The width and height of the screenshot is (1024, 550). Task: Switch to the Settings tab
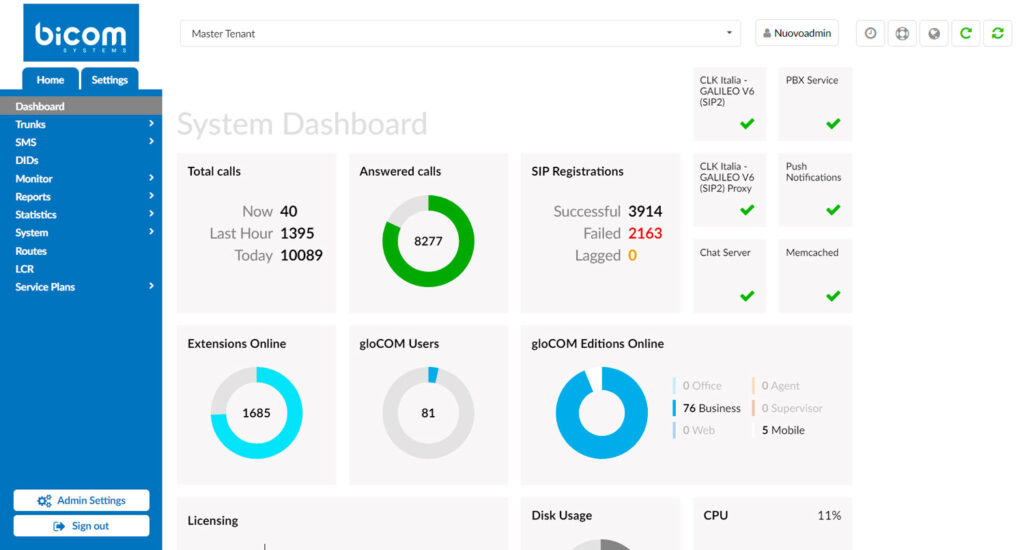pos(110,80)
